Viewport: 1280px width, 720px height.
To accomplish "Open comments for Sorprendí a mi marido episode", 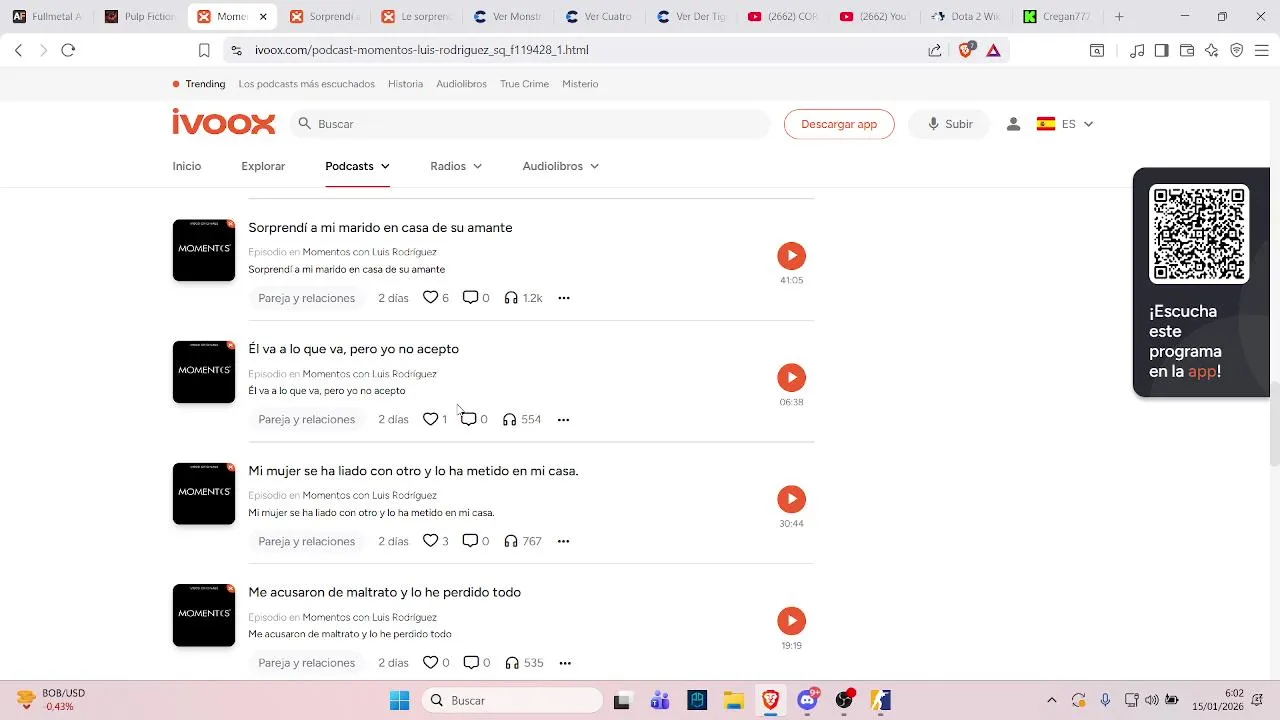I will click(470, 298).
